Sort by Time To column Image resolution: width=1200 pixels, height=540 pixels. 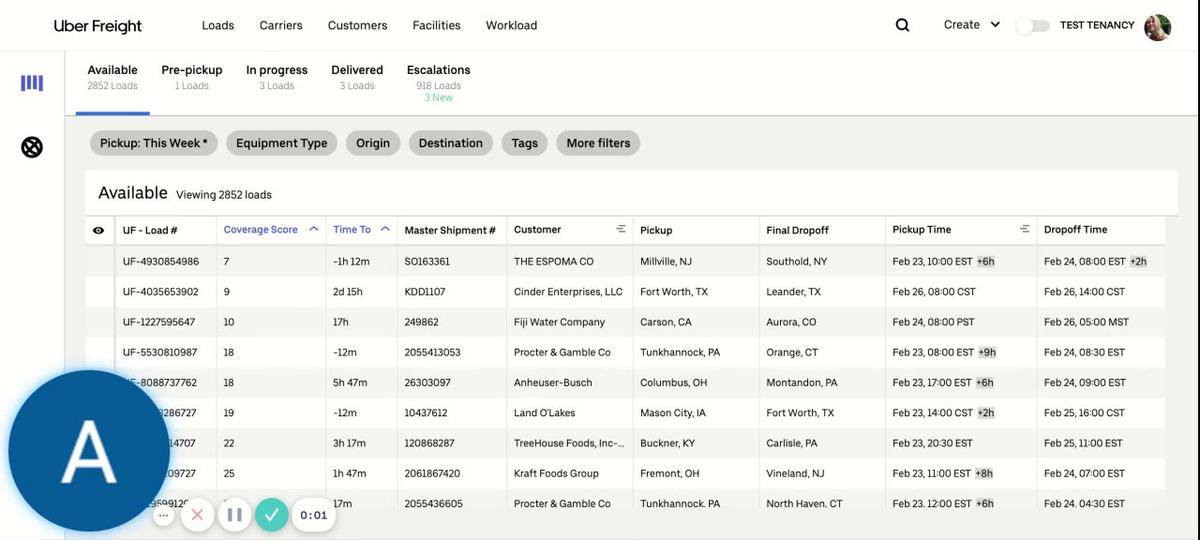click(x=361, y=229)
